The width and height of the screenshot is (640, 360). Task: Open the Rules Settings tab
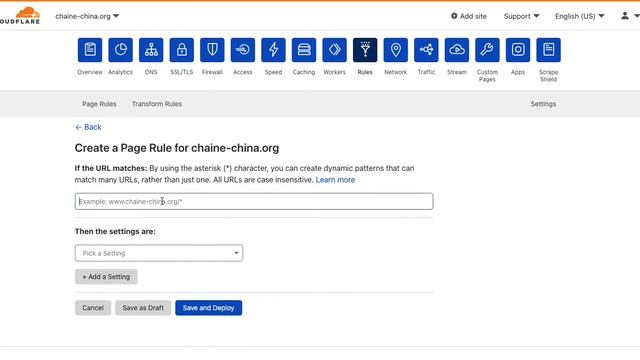(543, 104)
